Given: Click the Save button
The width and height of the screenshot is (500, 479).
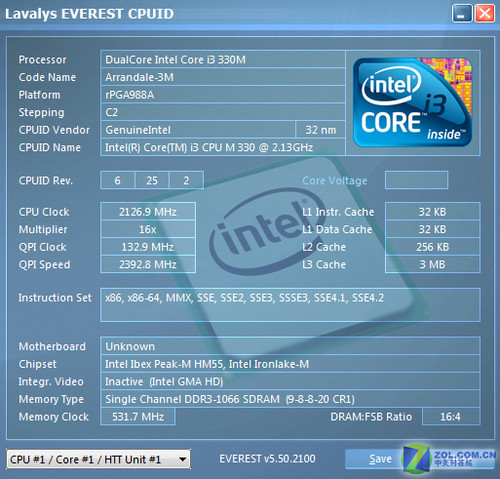Looking at the screenshot, I should (x=380, y=459).
